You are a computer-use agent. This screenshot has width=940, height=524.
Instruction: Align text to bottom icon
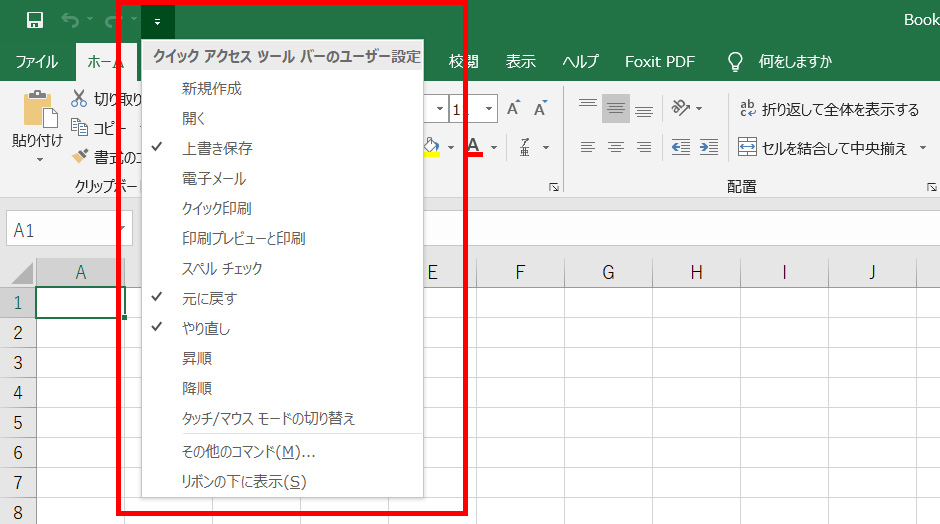644,109
